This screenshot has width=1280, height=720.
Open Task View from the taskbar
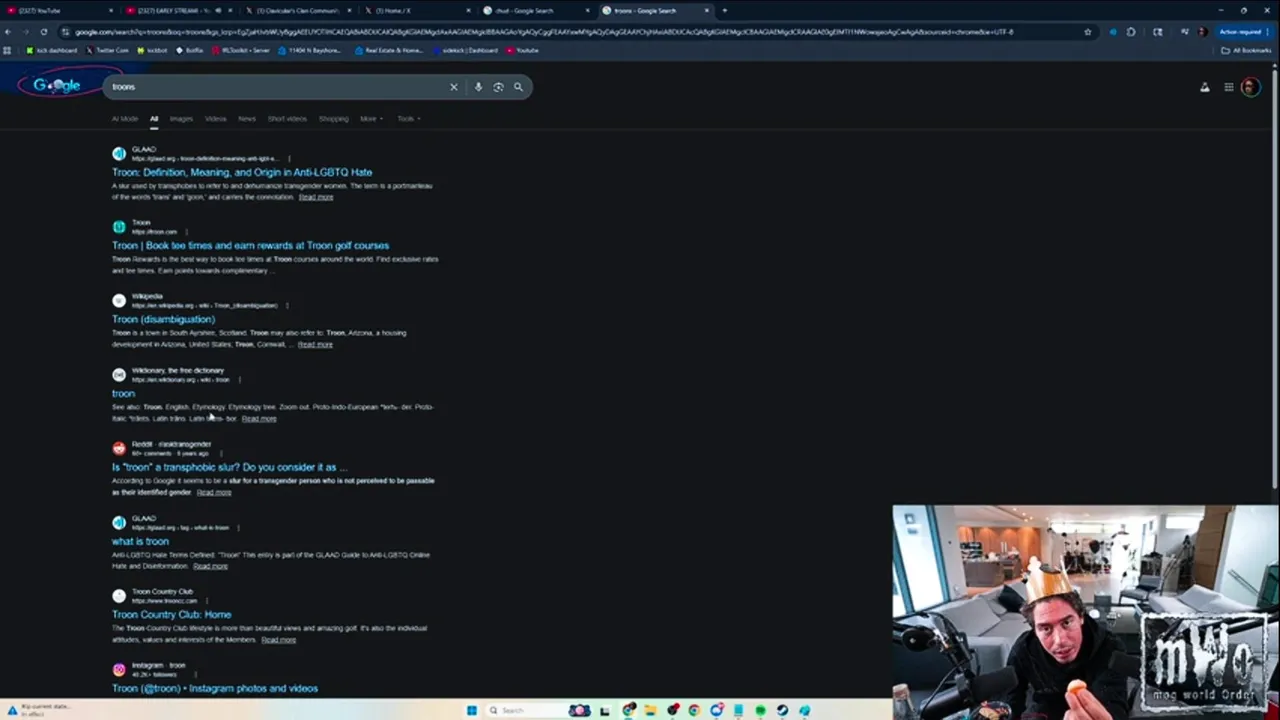(x=605, y=711)
